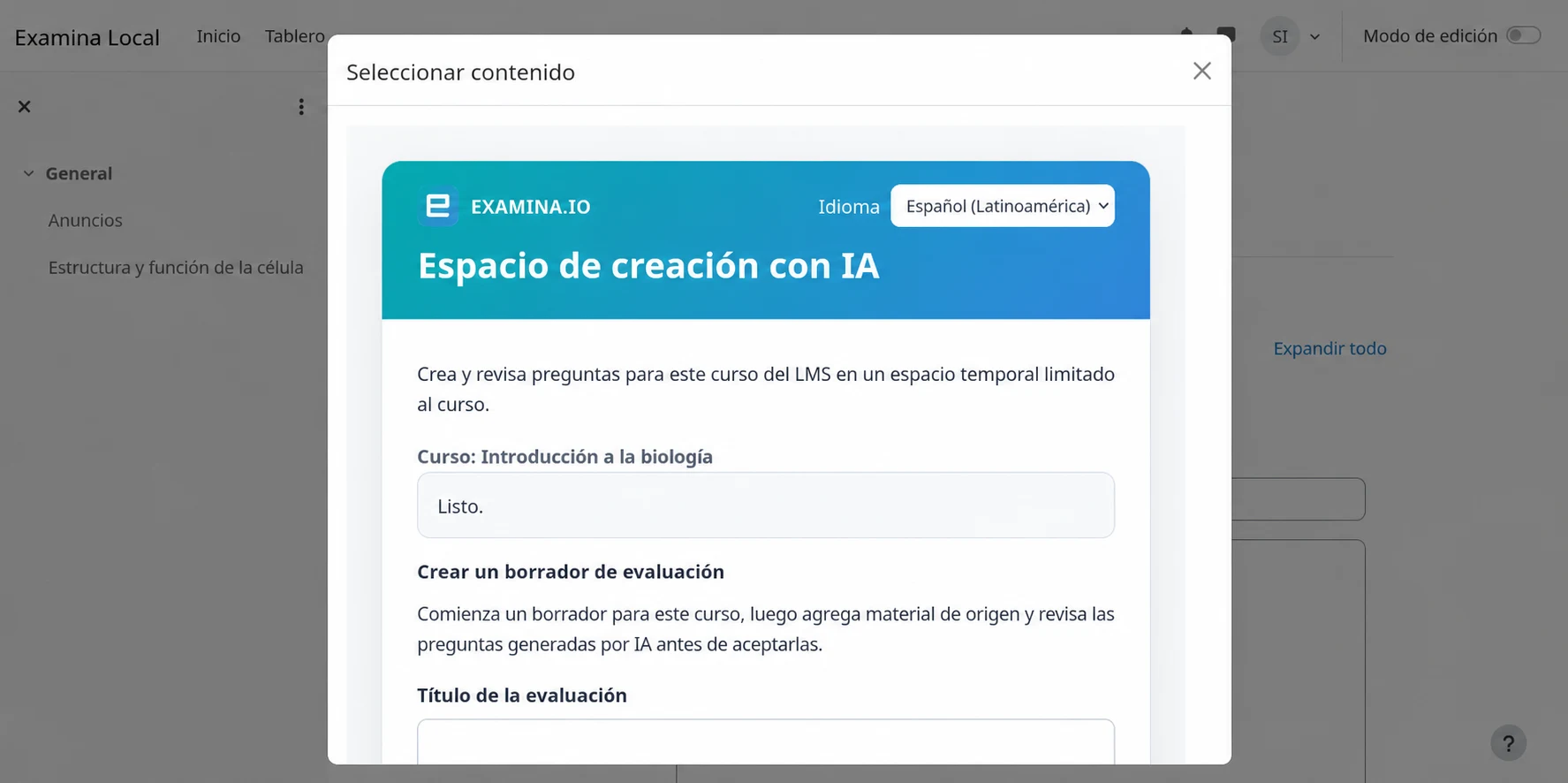Click the Expandir todo link

[x=1329, y=348]
